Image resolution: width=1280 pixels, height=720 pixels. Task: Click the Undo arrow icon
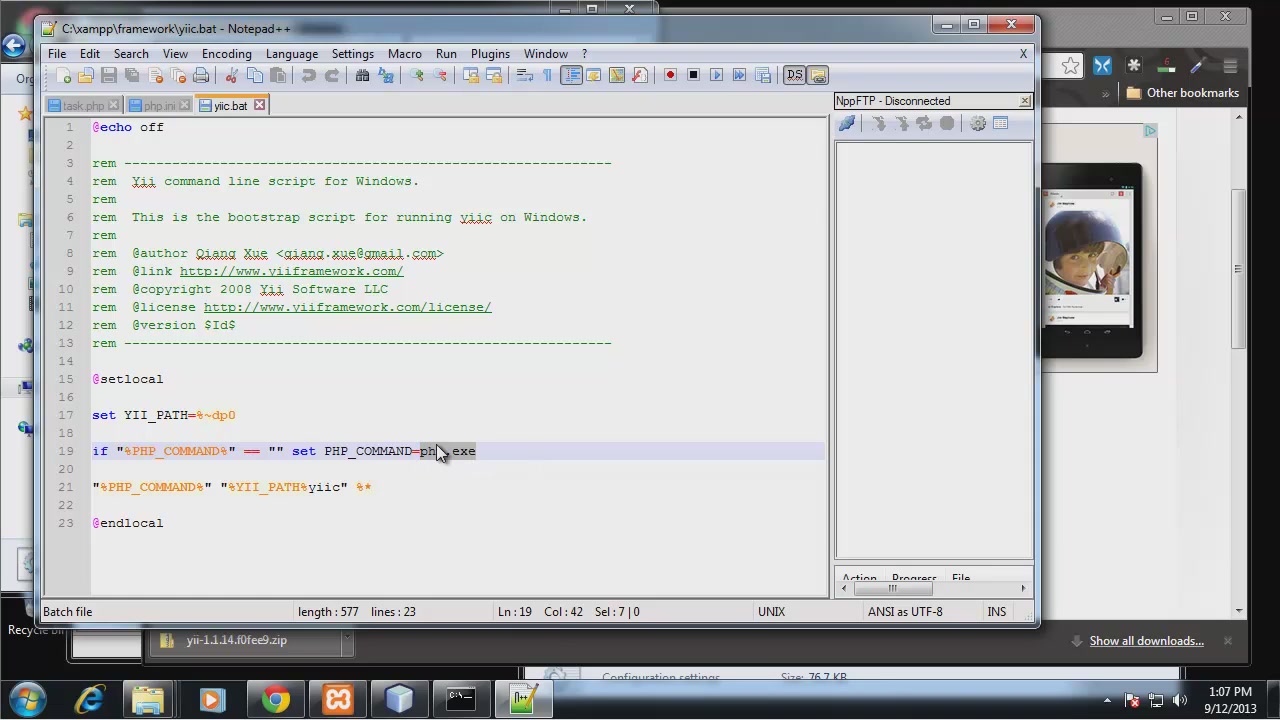pyautogui.click(x=308, y=76)
